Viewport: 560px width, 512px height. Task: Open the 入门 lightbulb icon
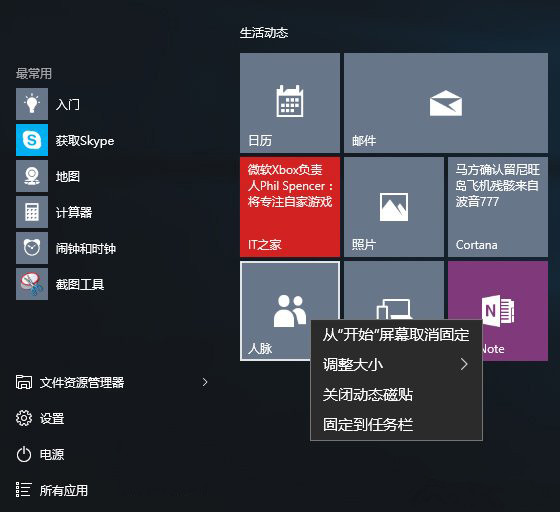tap(32, 104)
